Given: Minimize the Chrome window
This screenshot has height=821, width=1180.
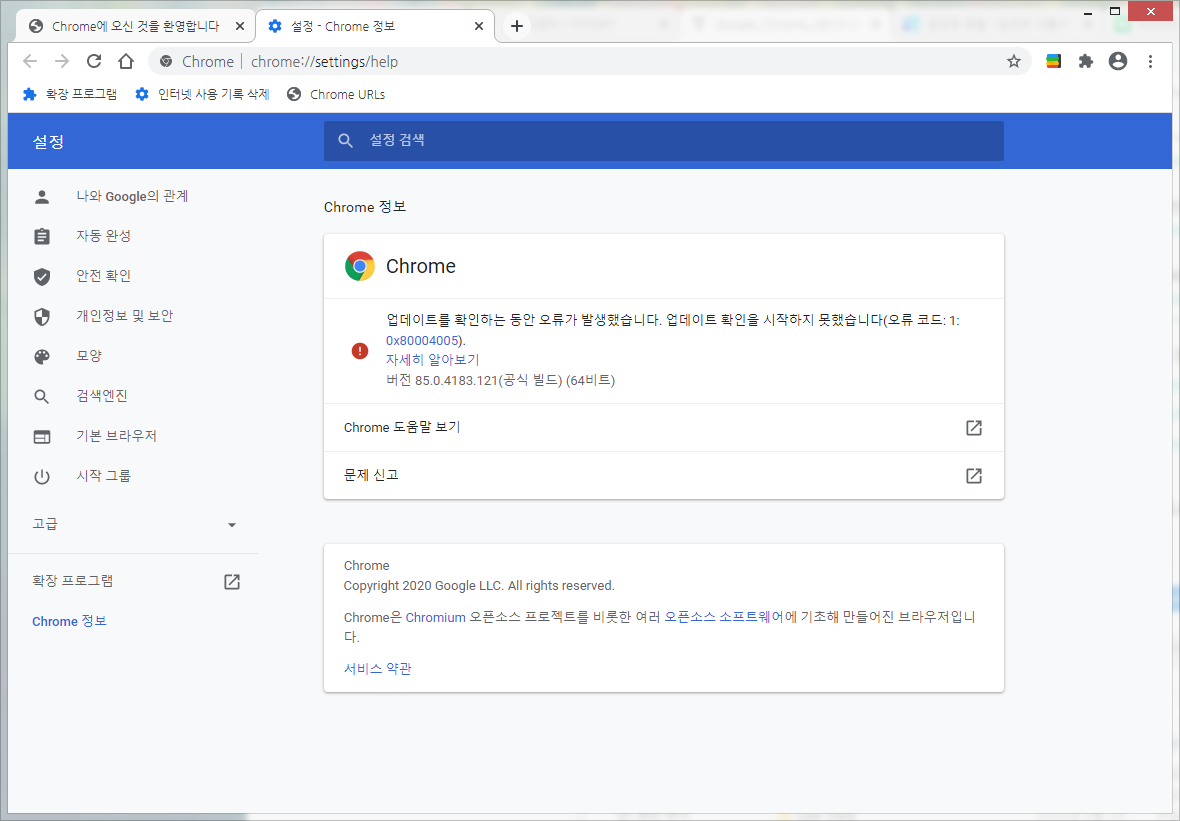Looking at the screenshot, I should pos(1087,11).
